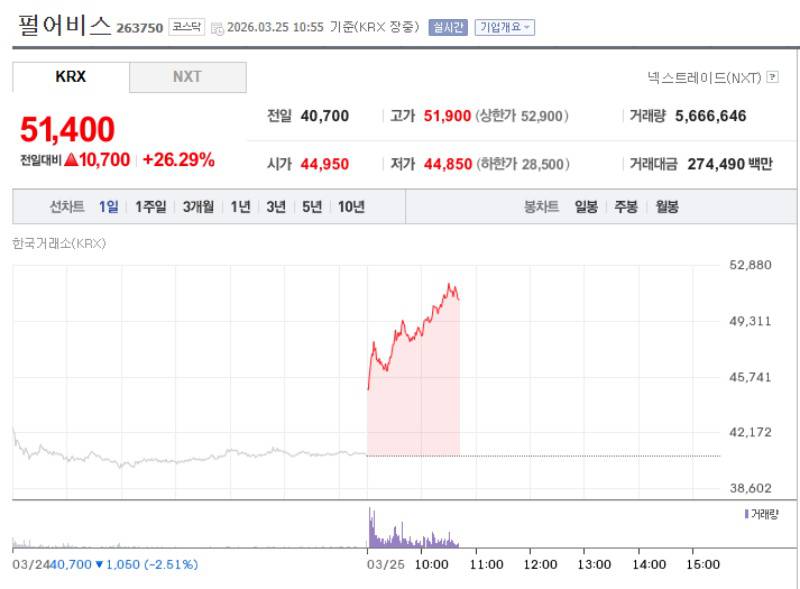The height and width of the screenshot is (589, 800).
Task: Click the Nextrade help question-mark icon
Action: pyautogui.click(x=772, y=77)
